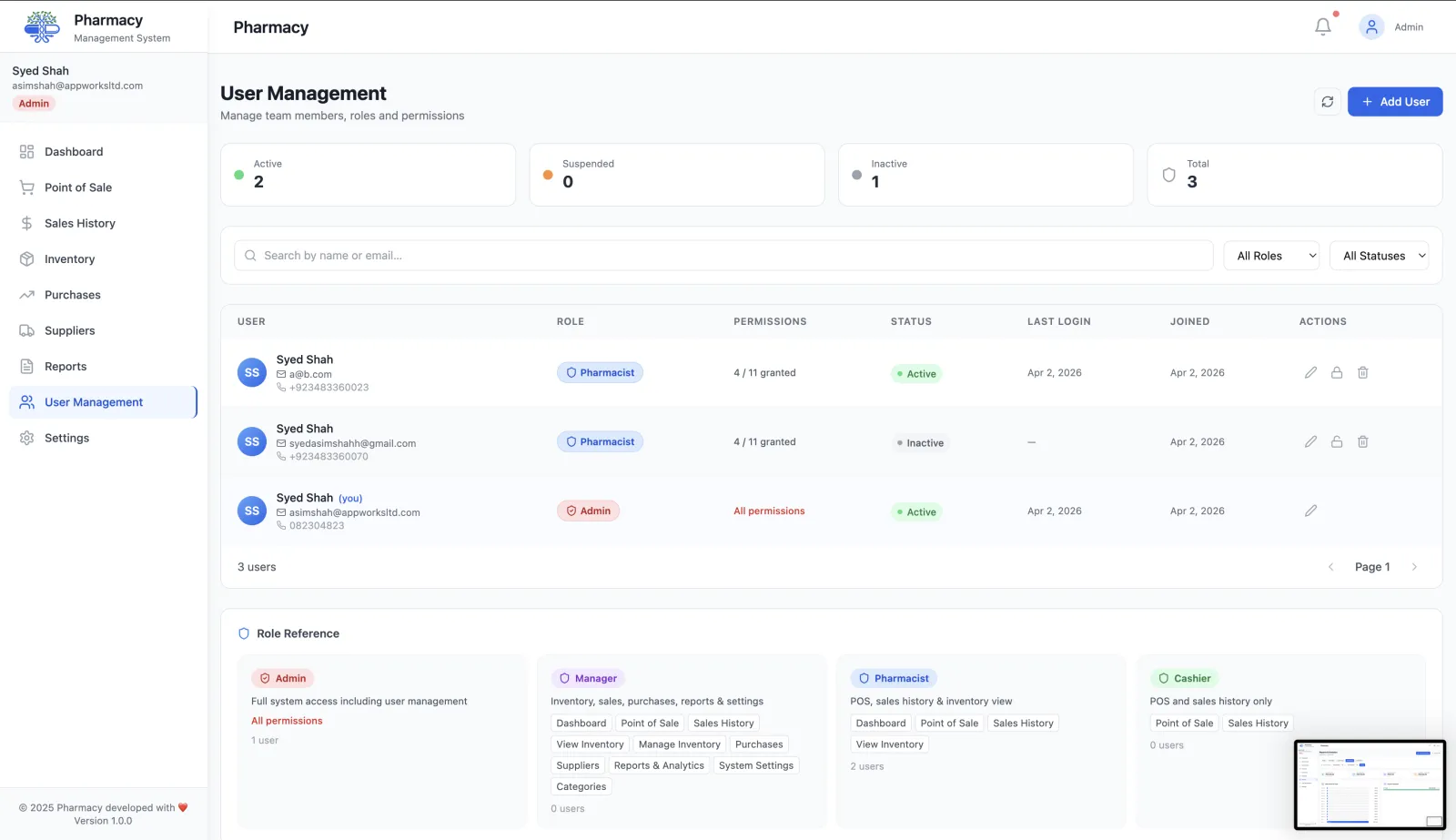Screen dimensions: 1456x840
Task: Click the refresh user list icon
Action: [1328, 102]
